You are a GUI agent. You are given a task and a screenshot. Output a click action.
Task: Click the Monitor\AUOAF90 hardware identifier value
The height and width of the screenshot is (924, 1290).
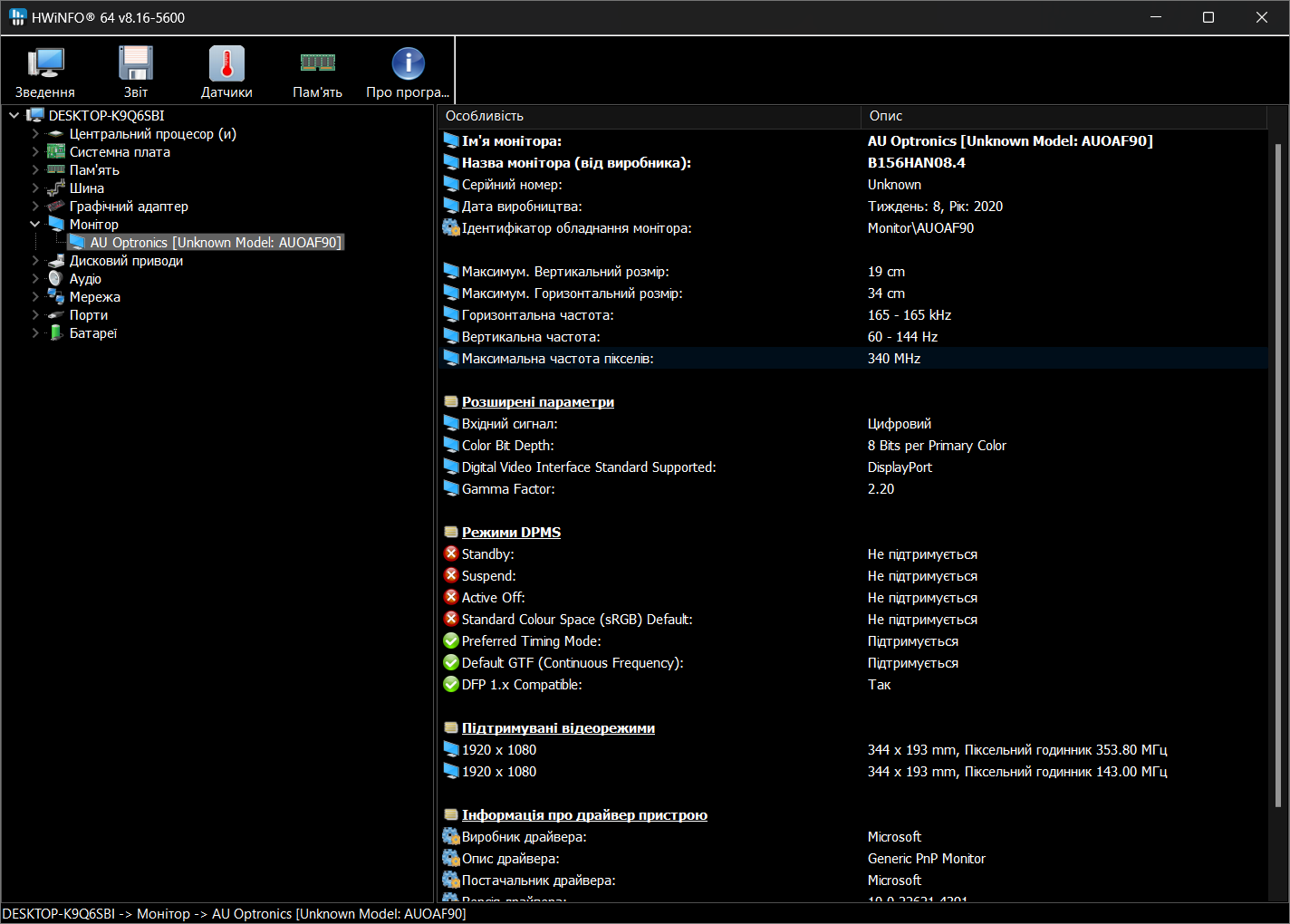coord(920,228)
